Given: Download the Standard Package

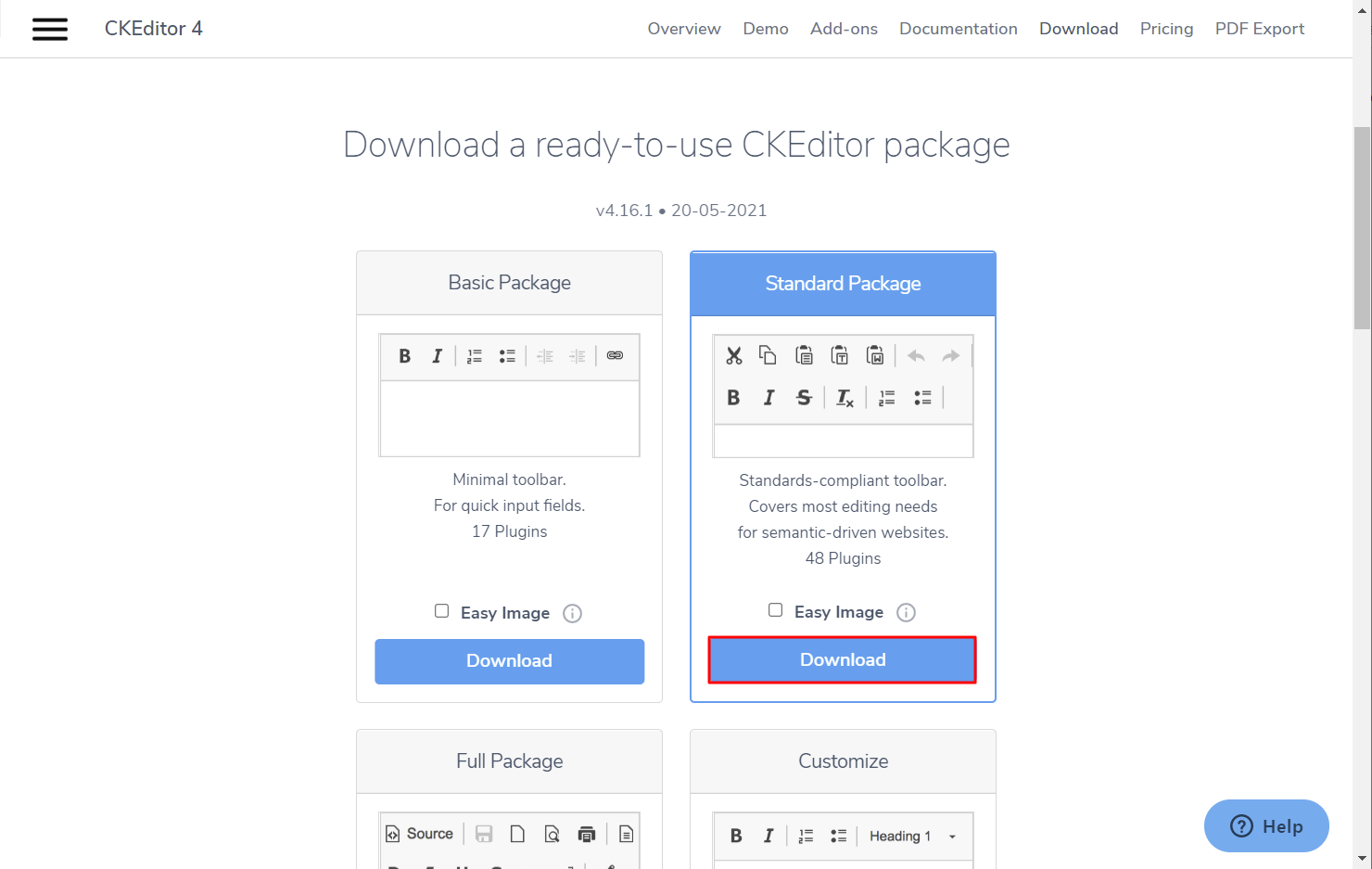Looking at the screenshot, I should 842,660.
